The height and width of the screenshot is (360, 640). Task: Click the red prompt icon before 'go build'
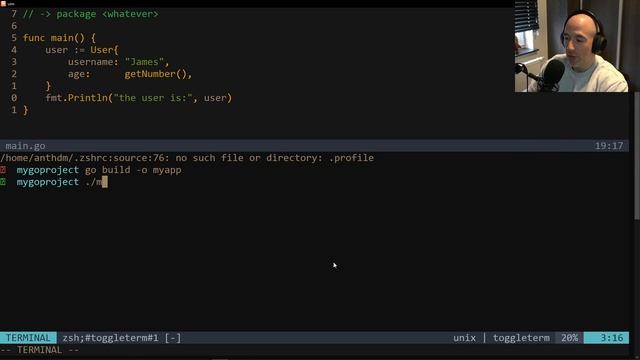pos(3,170)
